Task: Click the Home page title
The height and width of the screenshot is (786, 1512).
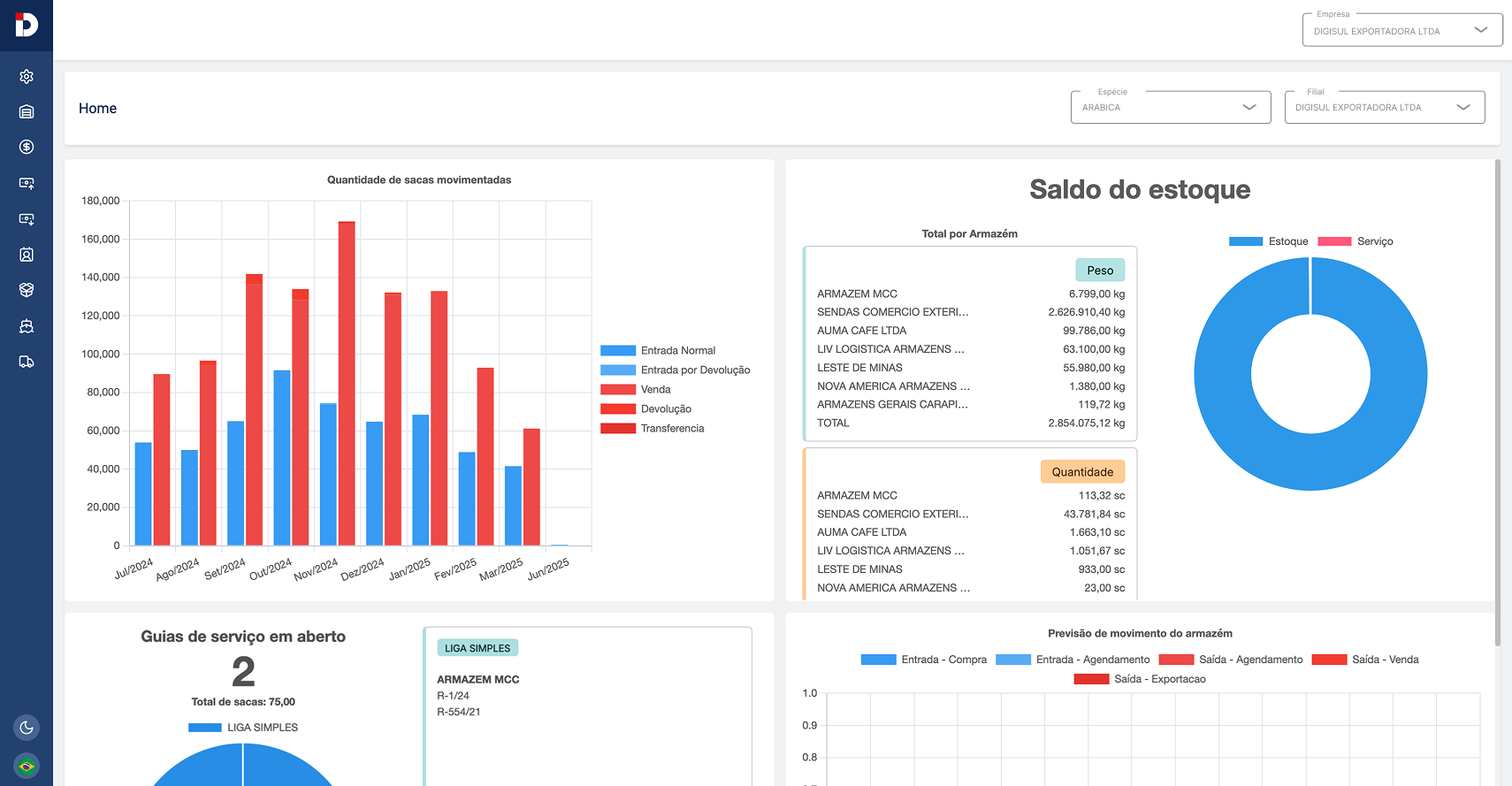Action: pos(97,108)
